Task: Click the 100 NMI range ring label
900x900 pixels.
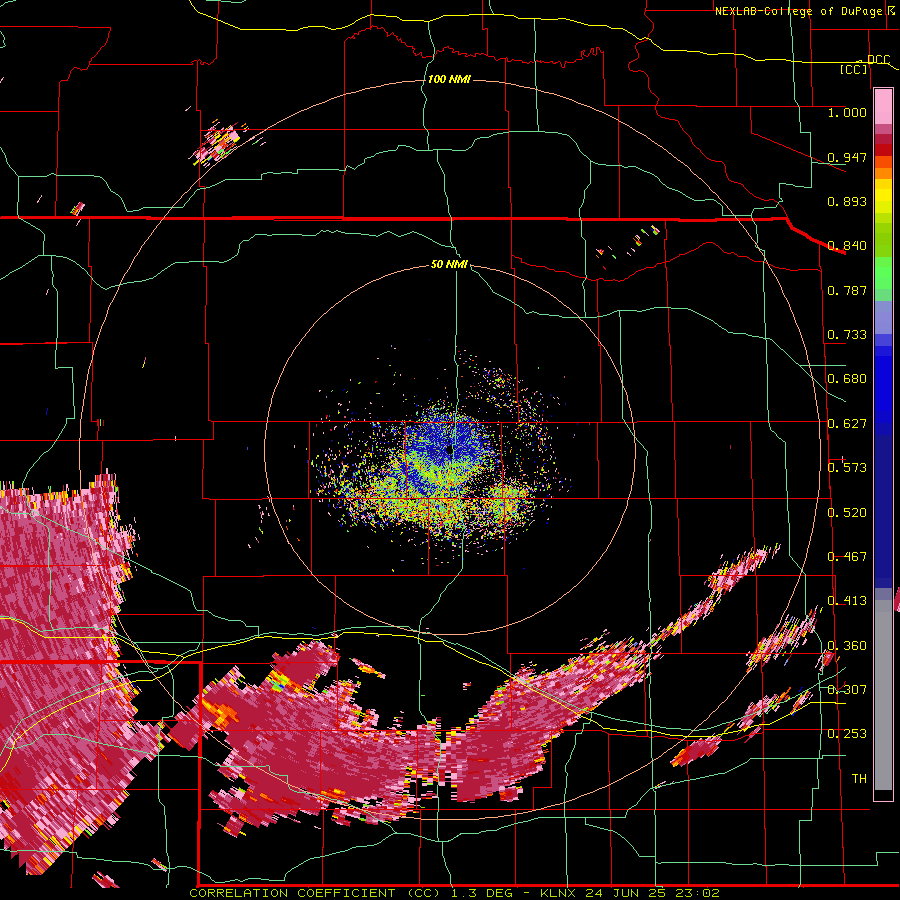Action: pos(449,79)
